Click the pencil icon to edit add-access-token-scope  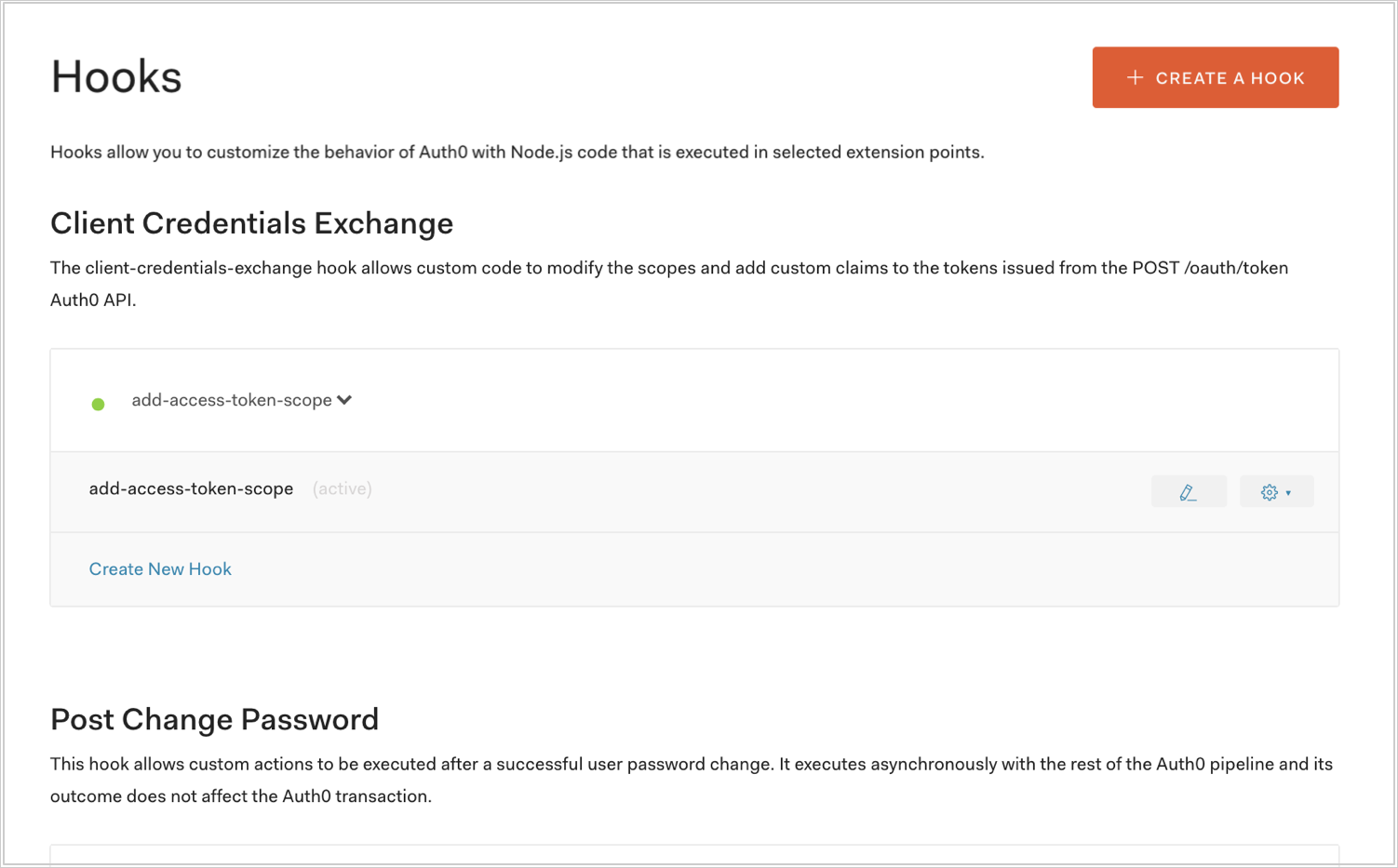[1189, 491]
